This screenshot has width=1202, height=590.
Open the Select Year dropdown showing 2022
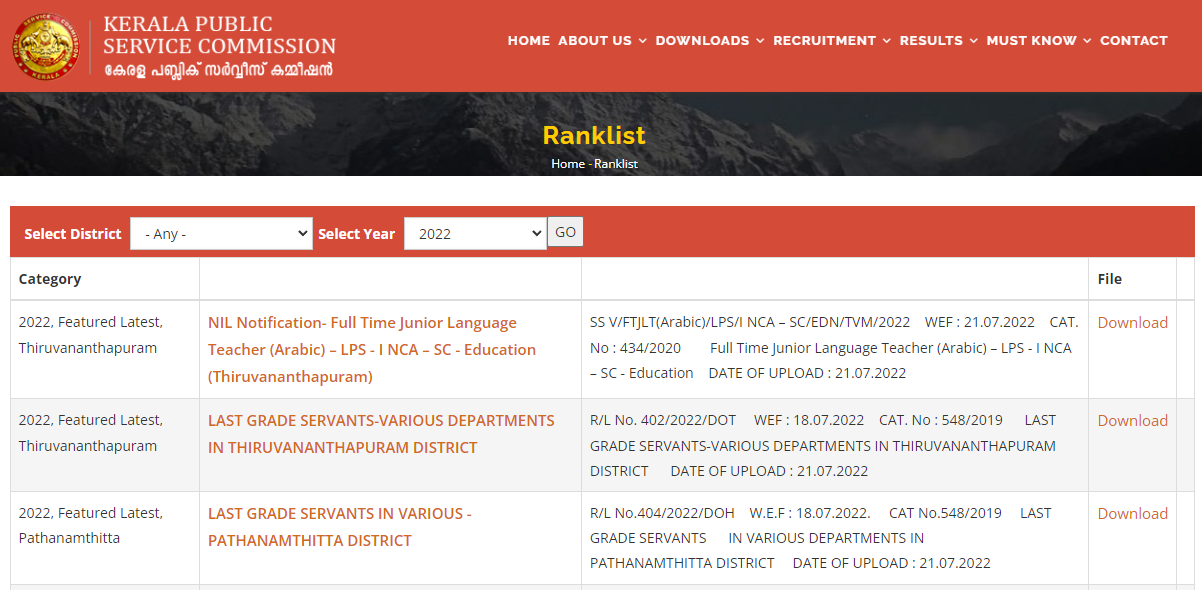tap(475, 233)
